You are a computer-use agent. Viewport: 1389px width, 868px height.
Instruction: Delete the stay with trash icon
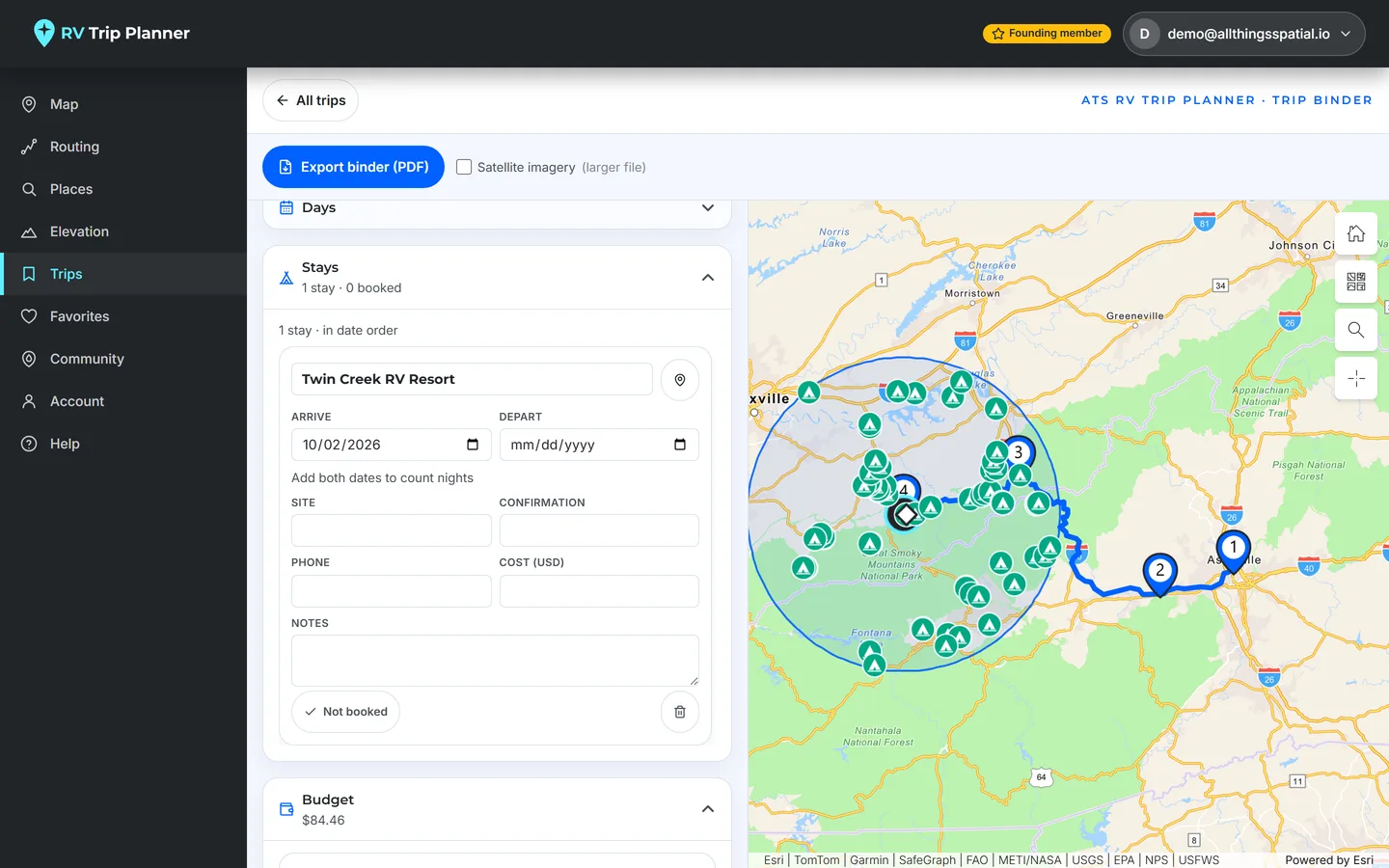tap(680, 712)
